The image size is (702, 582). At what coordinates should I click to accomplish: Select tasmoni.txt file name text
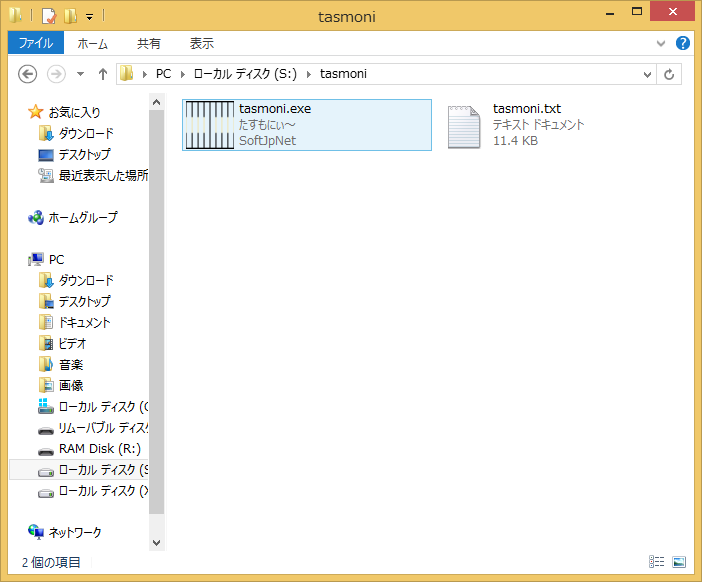point(526,109)
